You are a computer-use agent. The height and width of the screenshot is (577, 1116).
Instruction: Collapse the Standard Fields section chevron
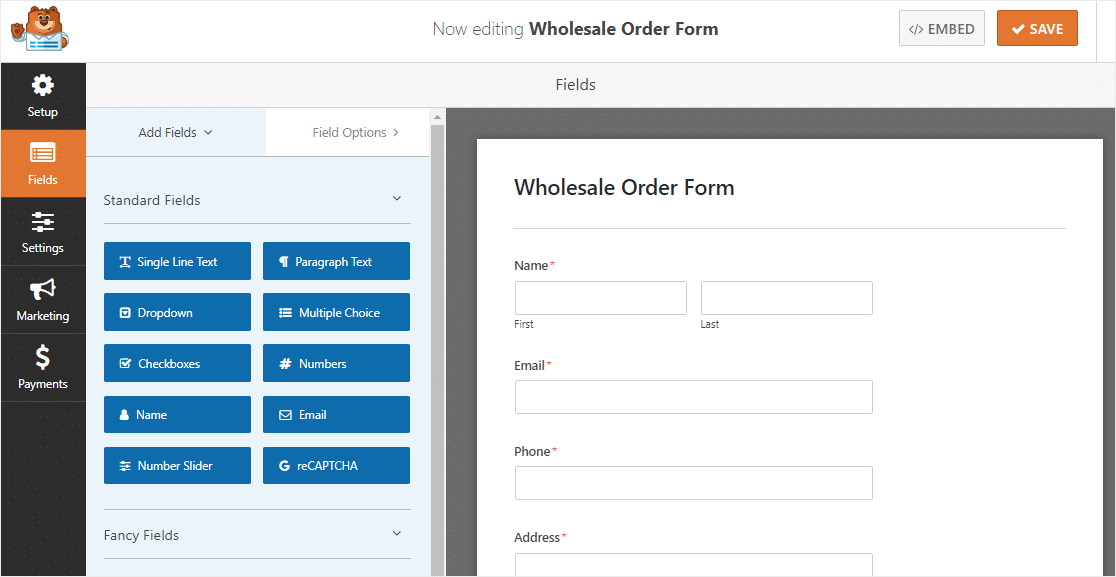(397, 199)
